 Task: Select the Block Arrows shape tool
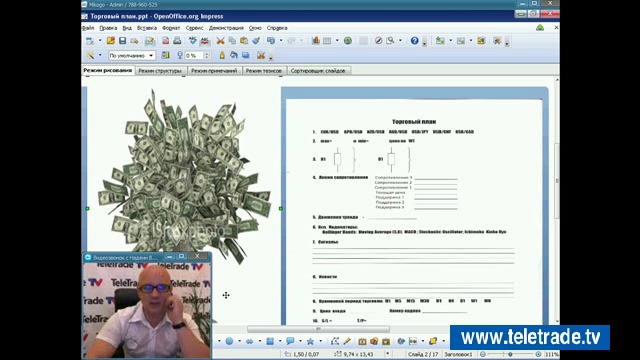[x=249, y=341]
